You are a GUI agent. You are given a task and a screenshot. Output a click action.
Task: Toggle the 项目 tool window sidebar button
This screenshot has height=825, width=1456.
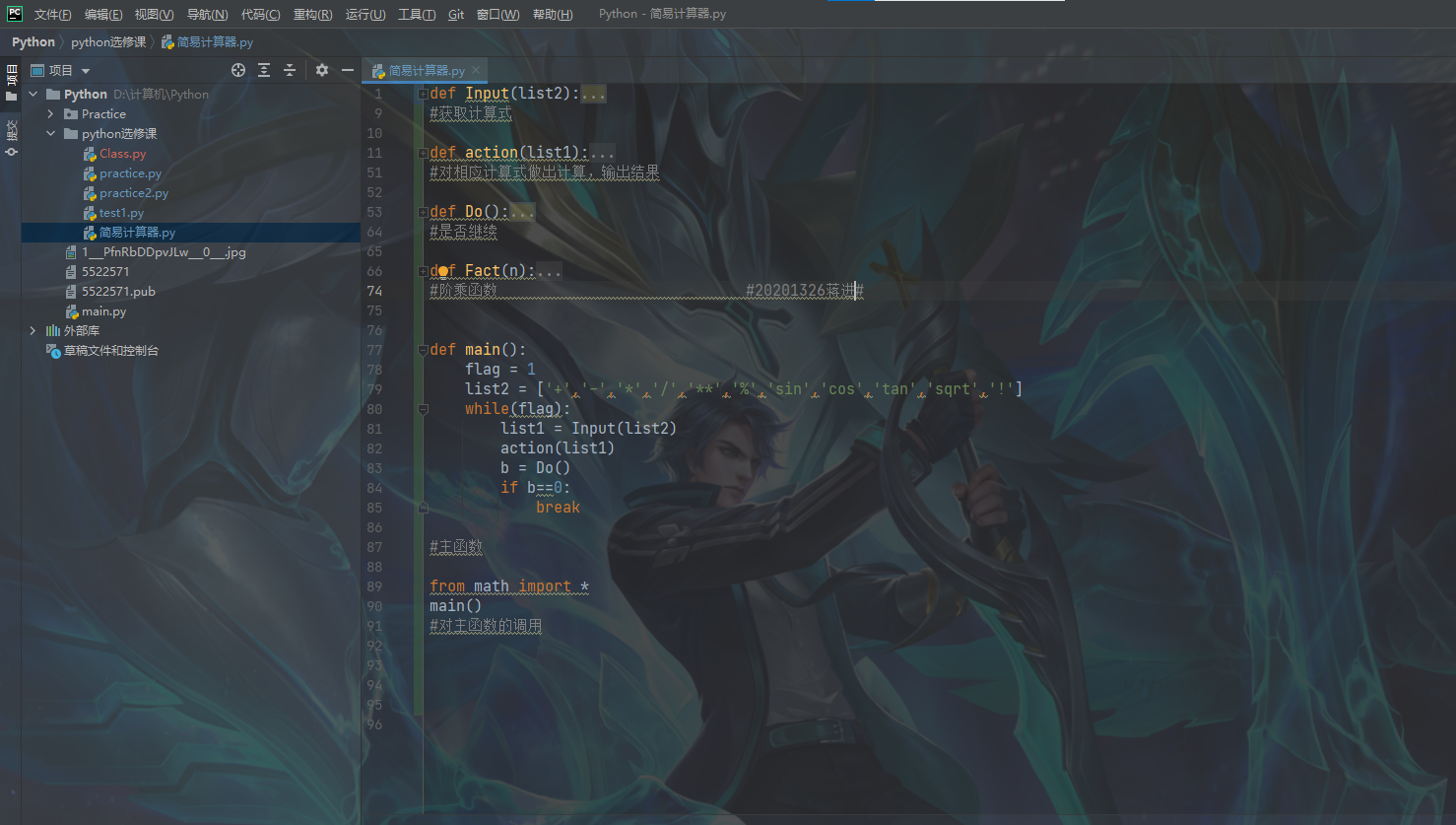coord(12,83)
